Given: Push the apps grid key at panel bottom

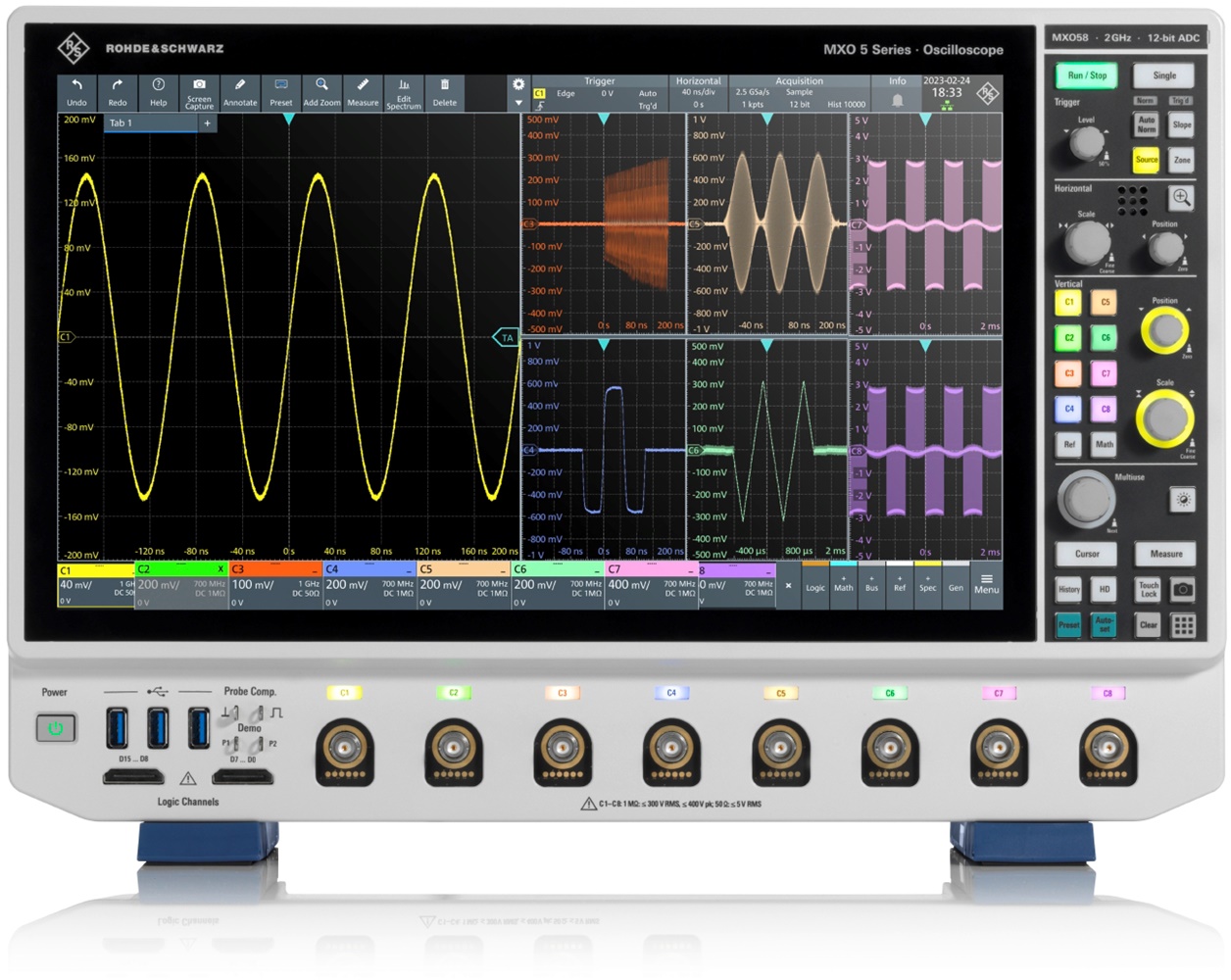Looking at the screenshot, I should pos(1183,625).
